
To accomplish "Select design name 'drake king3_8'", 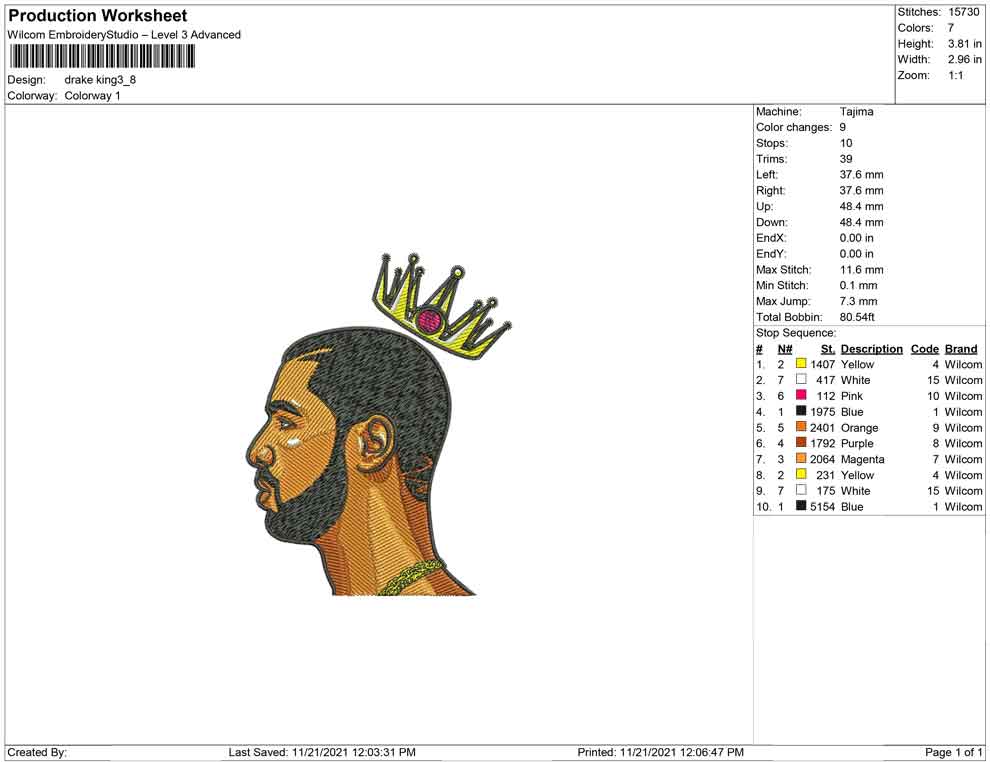I will (x=100, y=80).
